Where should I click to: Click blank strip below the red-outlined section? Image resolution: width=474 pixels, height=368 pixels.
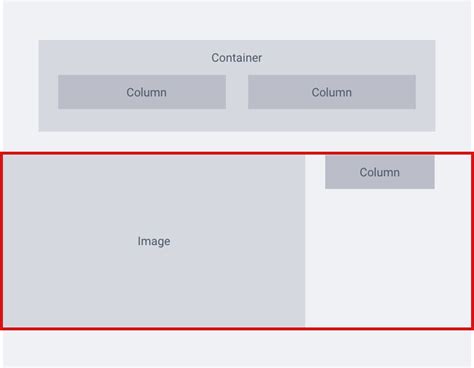pyautogui.click(x=237, y=348)
